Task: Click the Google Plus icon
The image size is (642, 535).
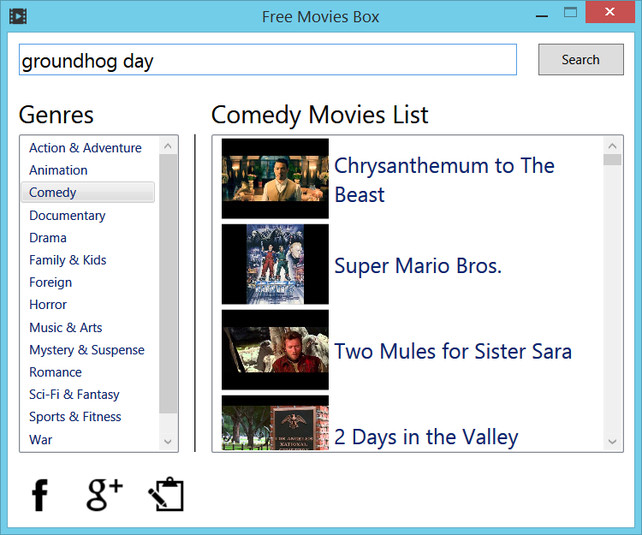Action: tap(104, 494)
